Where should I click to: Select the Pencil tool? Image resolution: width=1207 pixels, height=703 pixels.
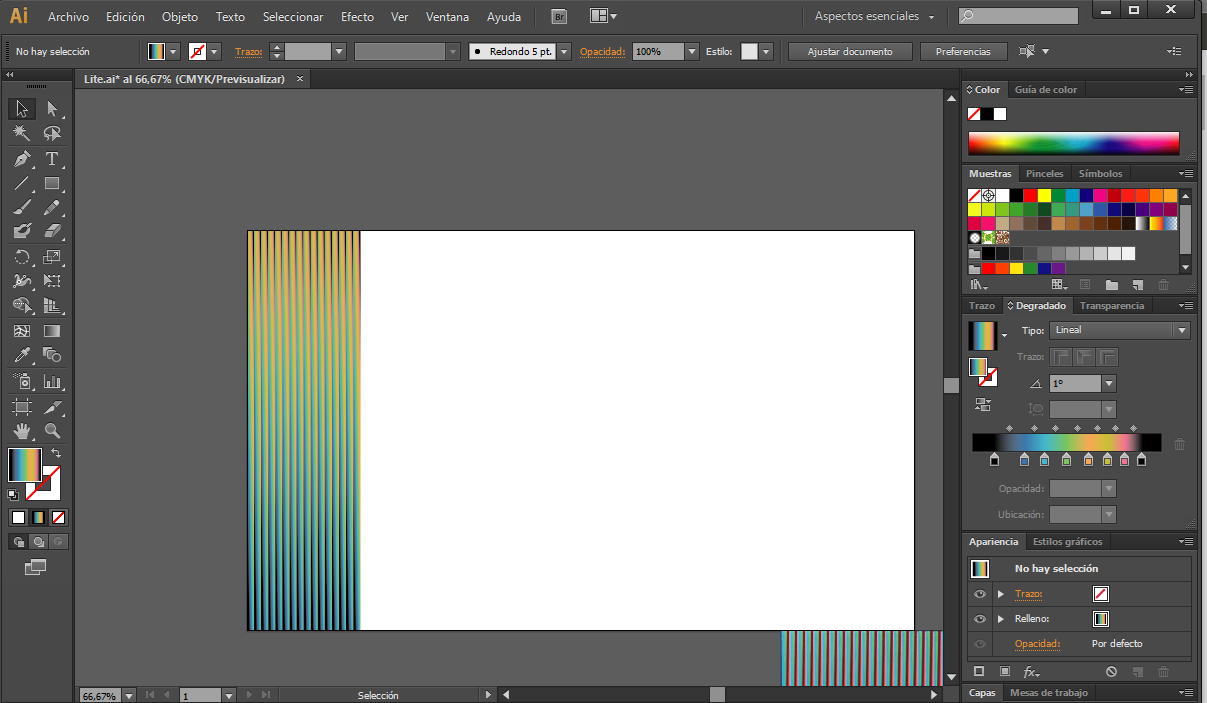click(x=52, y=207)
